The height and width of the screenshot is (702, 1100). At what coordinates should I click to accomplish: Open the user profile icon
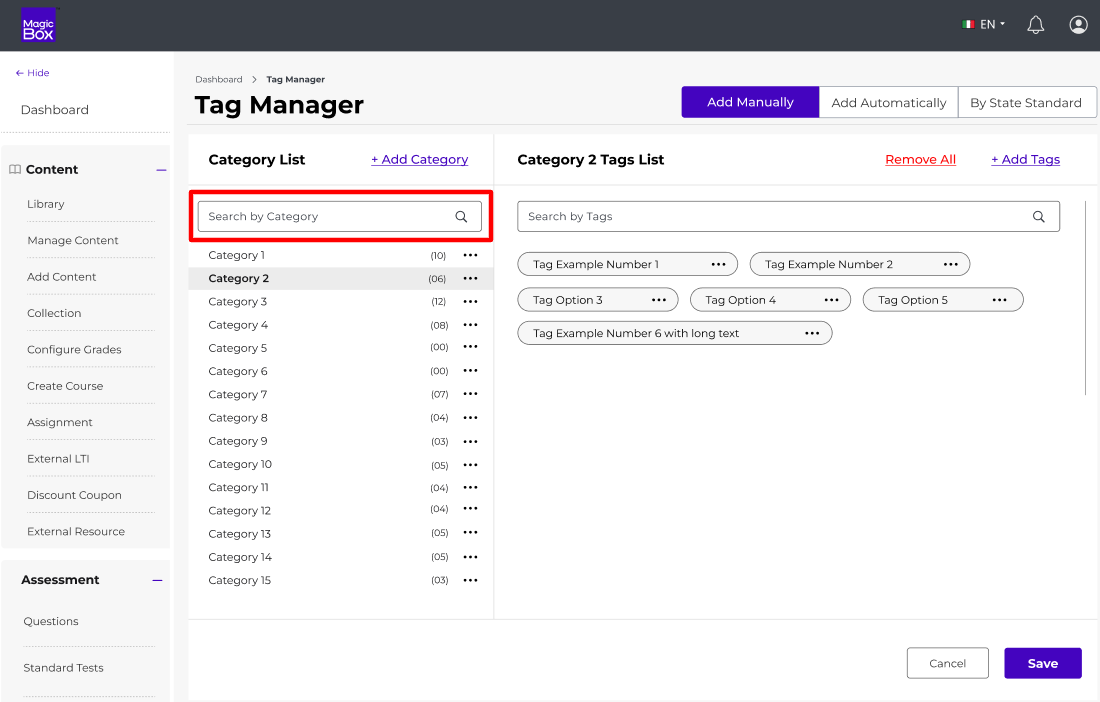1078,25
